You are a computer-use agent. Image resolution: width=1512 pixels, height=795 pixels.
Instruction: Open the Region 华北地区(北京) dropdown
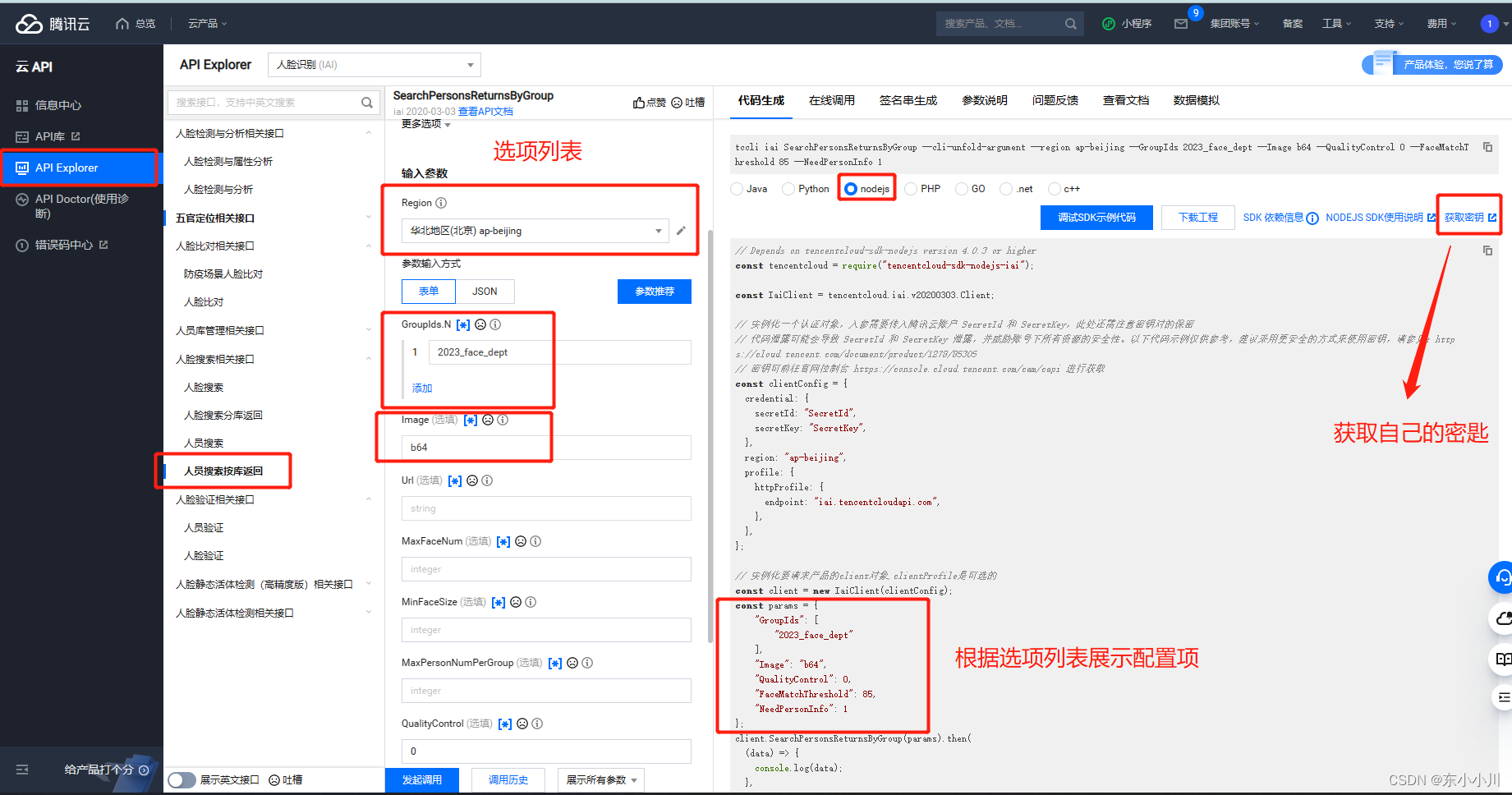coord(535,231)
